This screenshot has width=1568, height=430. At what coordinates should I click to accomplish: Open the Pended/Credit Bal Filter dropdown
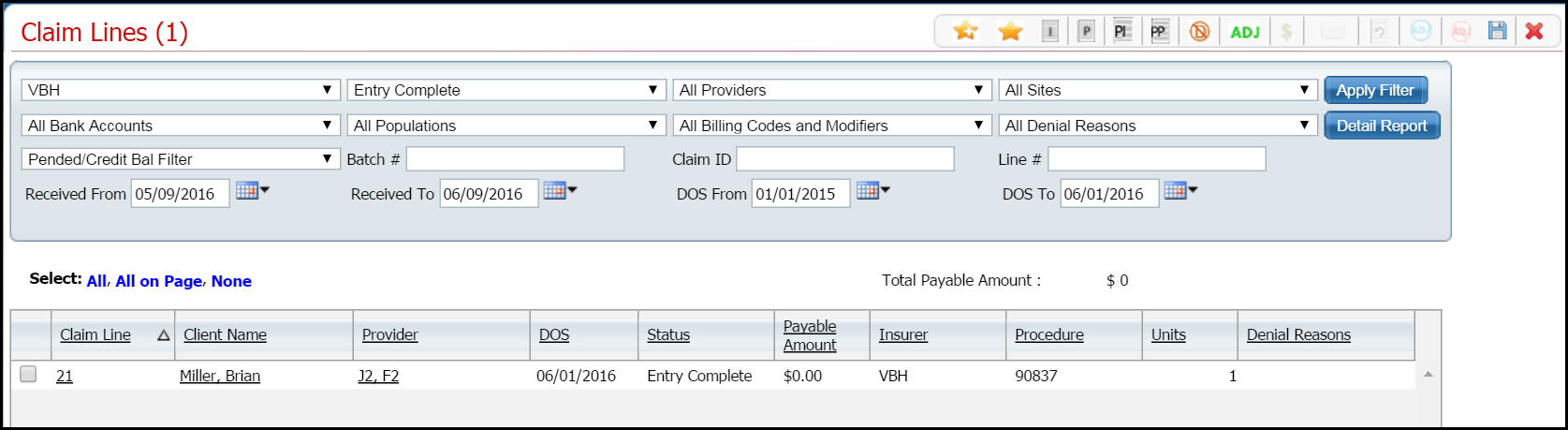coord(180,159)
